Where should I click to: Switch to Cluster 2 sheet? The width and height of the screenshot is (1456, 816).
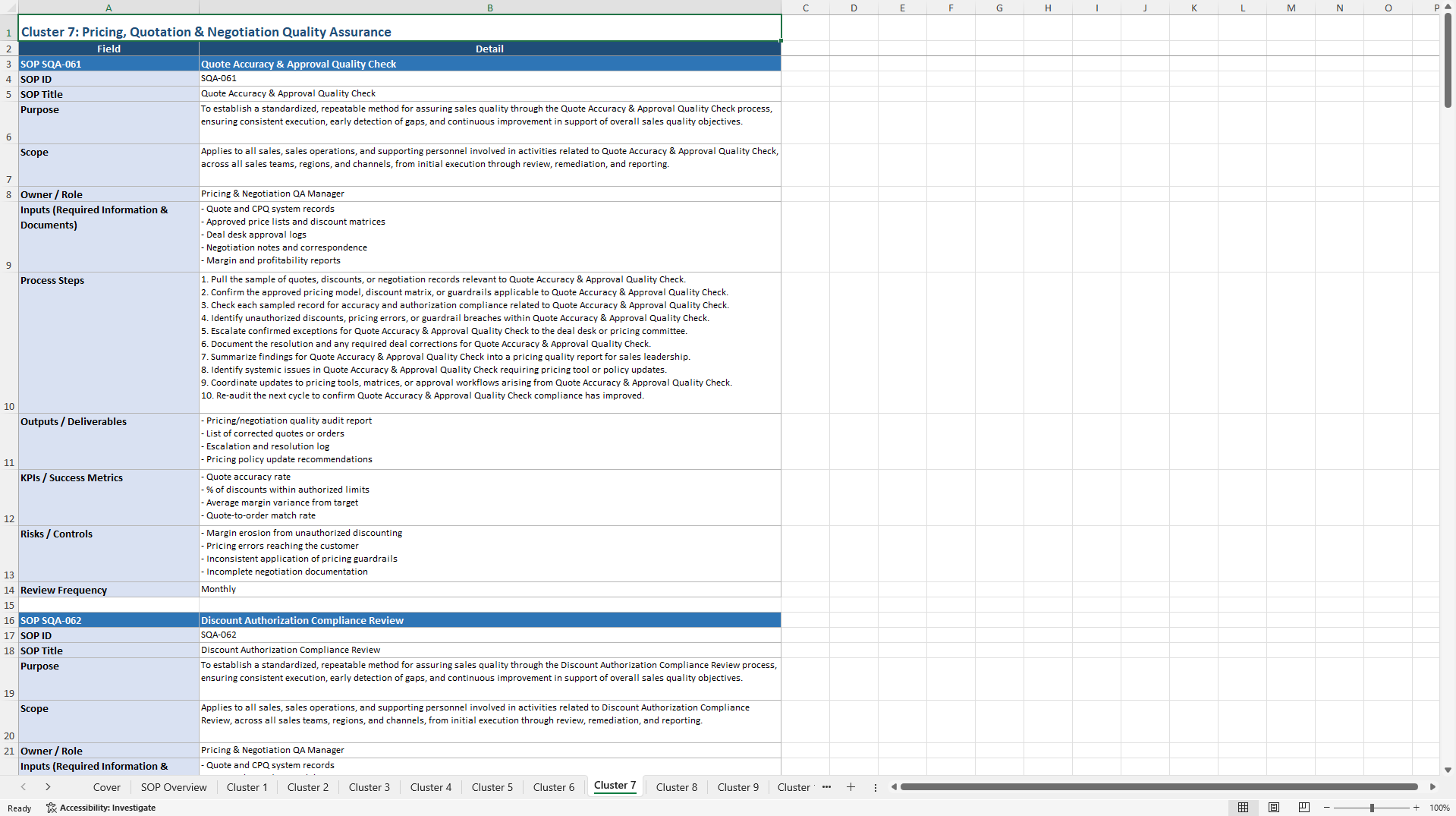(308, 787)
